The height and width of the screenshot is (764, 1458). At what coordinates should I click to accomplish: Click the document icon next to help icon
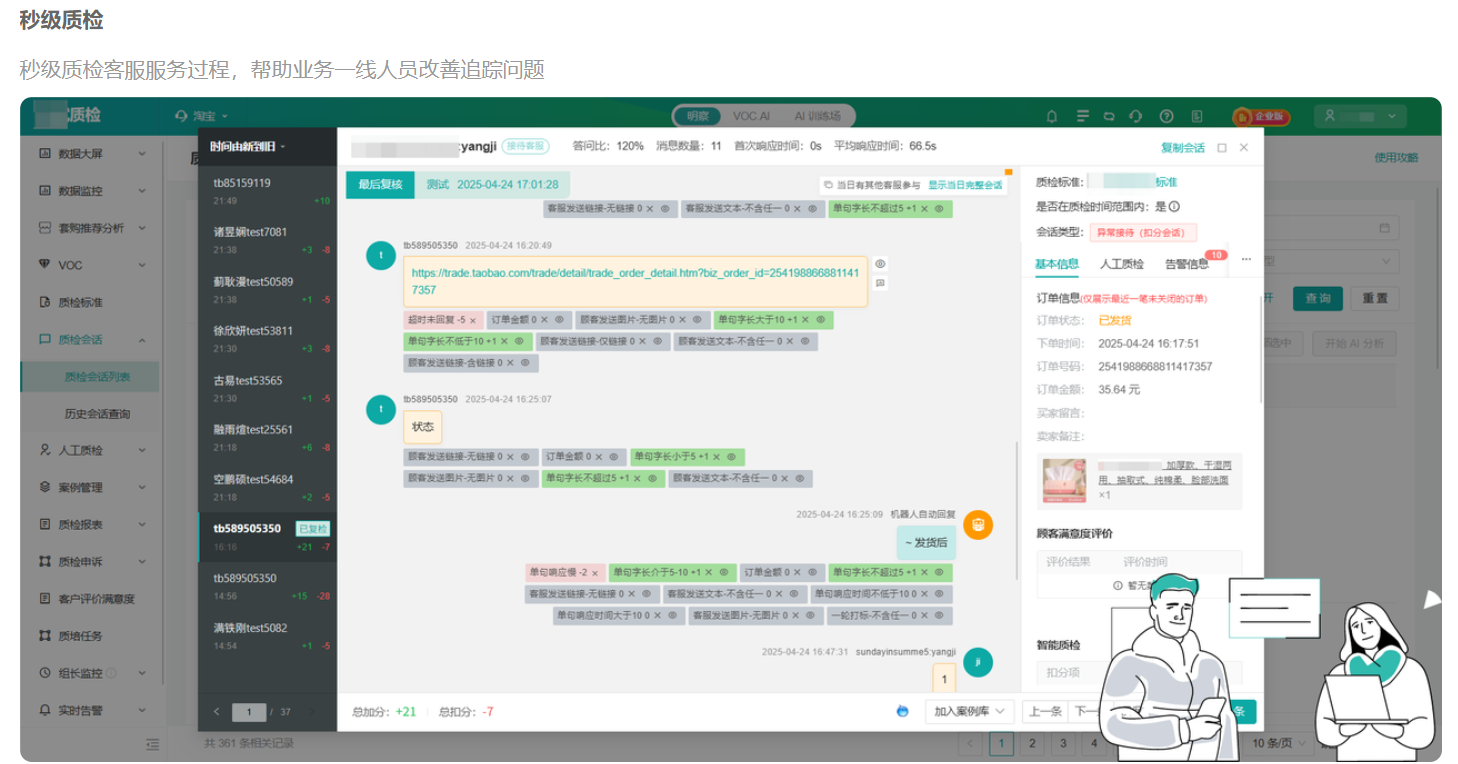(x=1197, y=116)
